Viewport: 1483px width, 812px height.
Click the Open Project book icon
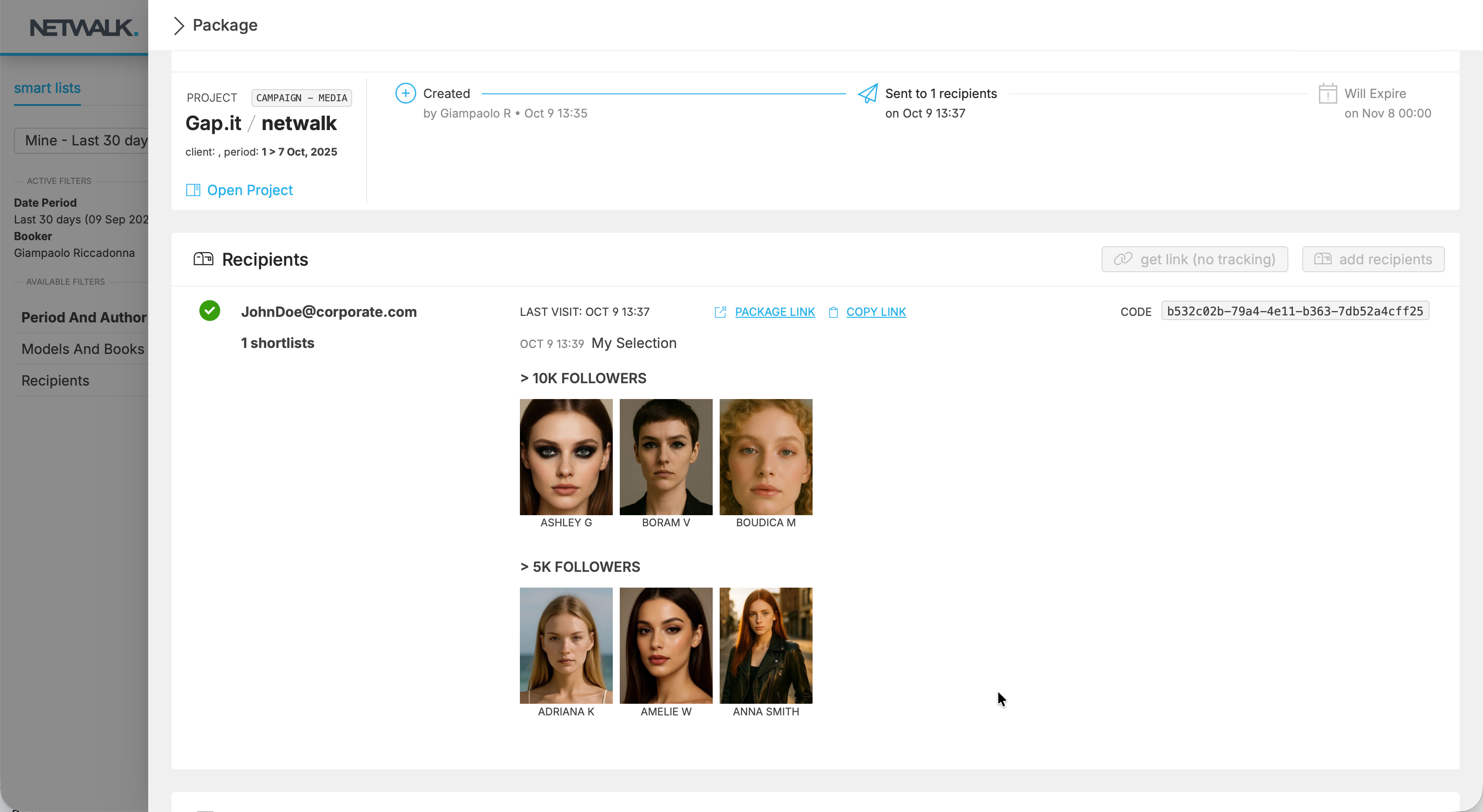click(x=193, y=190)
